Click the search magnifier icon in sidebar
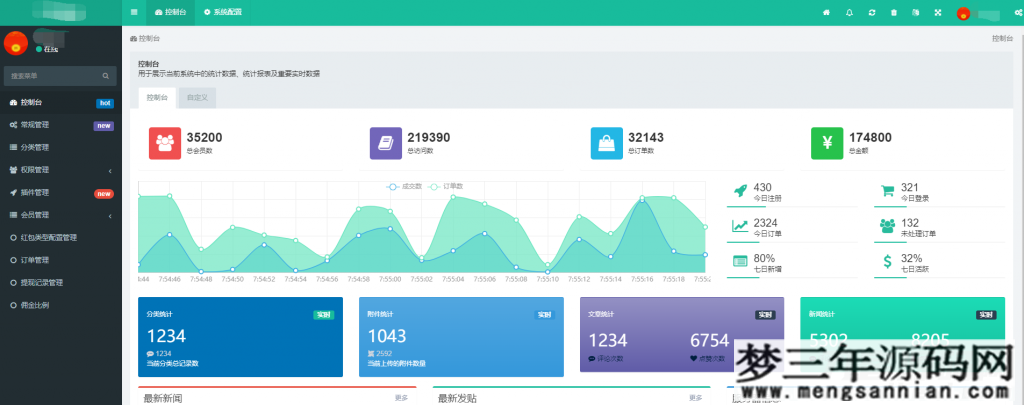 (107, 75)
